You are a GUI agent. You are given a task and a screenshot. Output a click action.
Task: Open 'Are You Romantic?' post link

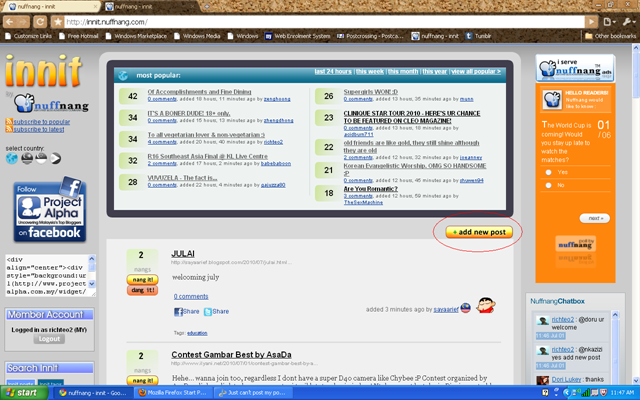point(370,189)
